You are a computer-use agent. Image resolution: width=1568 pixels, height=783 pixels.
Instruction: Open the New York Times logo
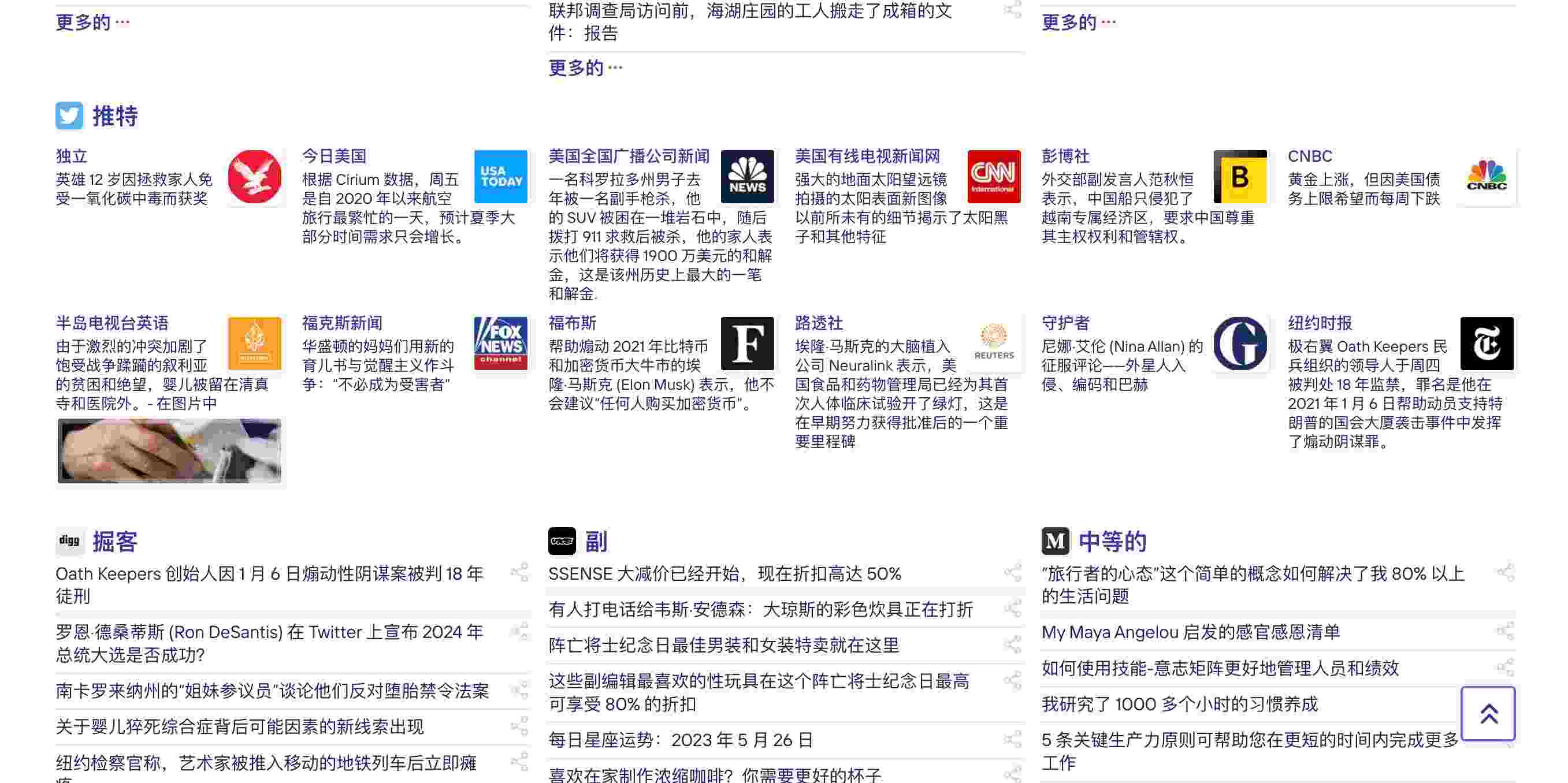coord(1487,344)
